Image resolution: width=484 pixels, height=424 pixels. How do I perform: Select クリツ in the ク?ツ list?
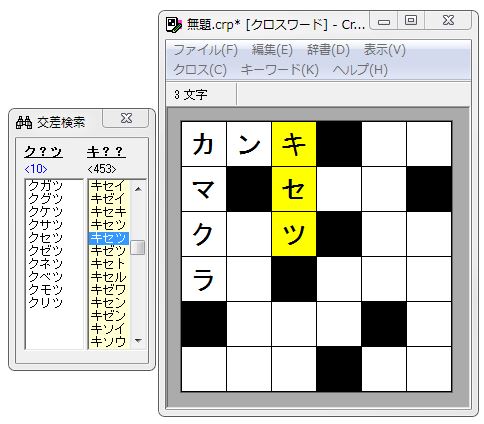[46, 302]
